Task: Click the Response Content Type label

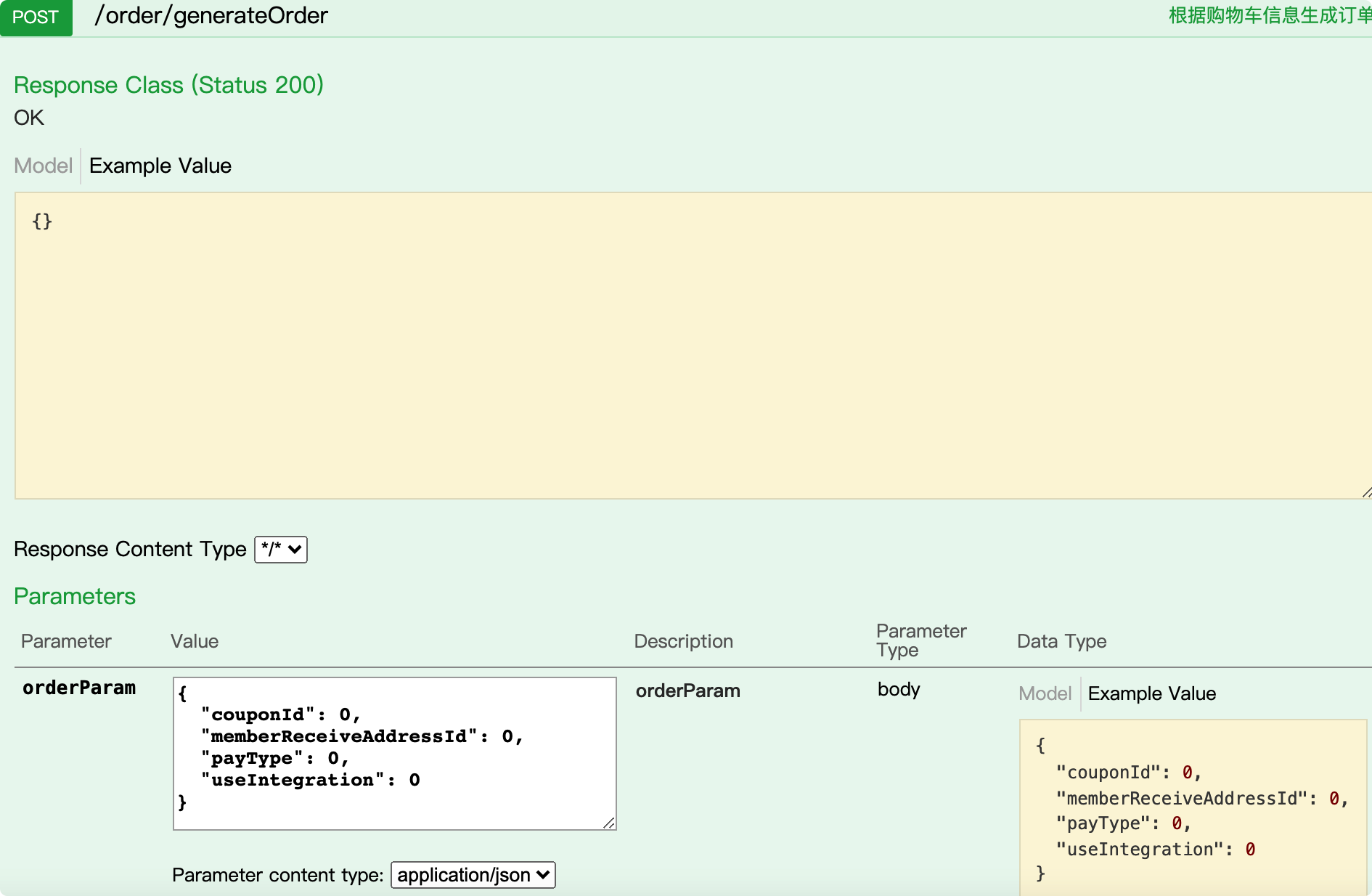Action: [x=130, y=549]
